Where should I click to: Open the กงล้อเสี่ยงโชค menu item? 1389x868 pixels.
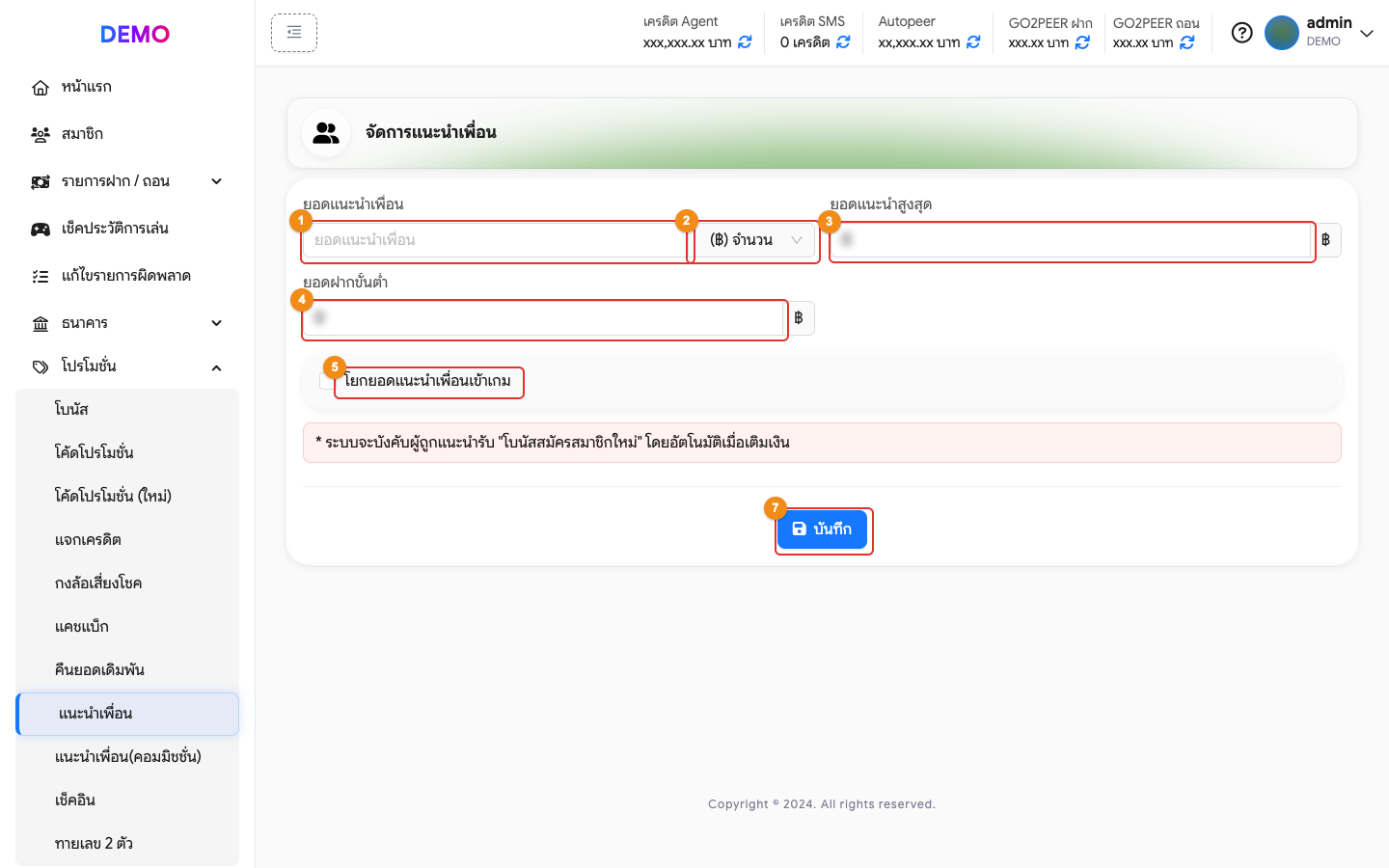pos(127,583)
